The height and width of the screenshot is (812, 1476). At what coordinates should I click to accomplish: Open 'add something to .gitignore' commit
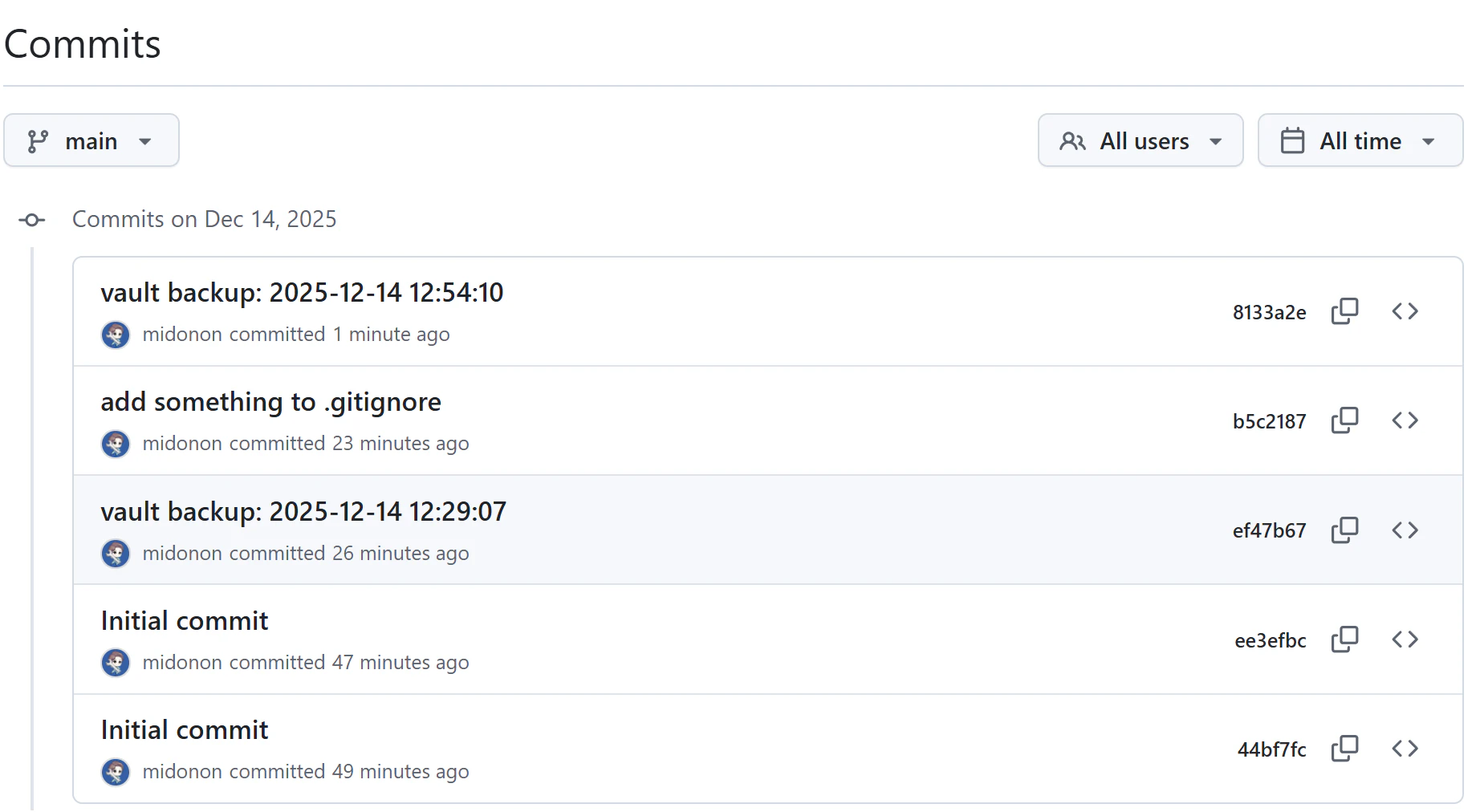(x=270, y=402)
